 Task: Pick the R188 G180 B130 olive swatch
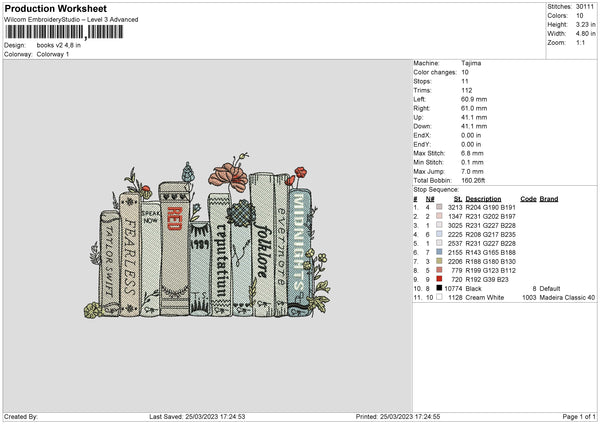coord(439,261)
